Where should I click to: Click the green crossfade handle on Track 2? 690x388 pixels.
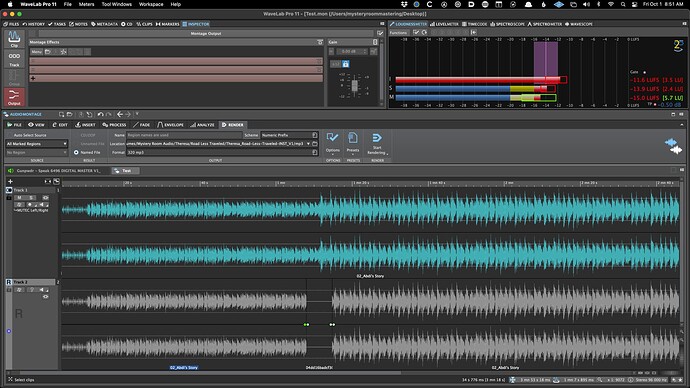(306, 325)
